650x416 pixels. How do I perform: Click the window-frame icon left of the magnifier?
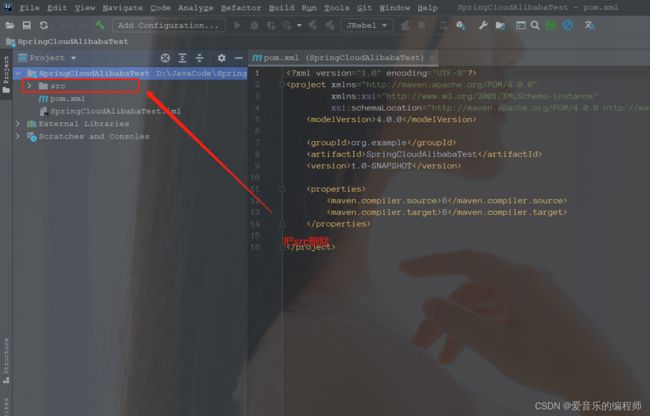coord(520,25)
